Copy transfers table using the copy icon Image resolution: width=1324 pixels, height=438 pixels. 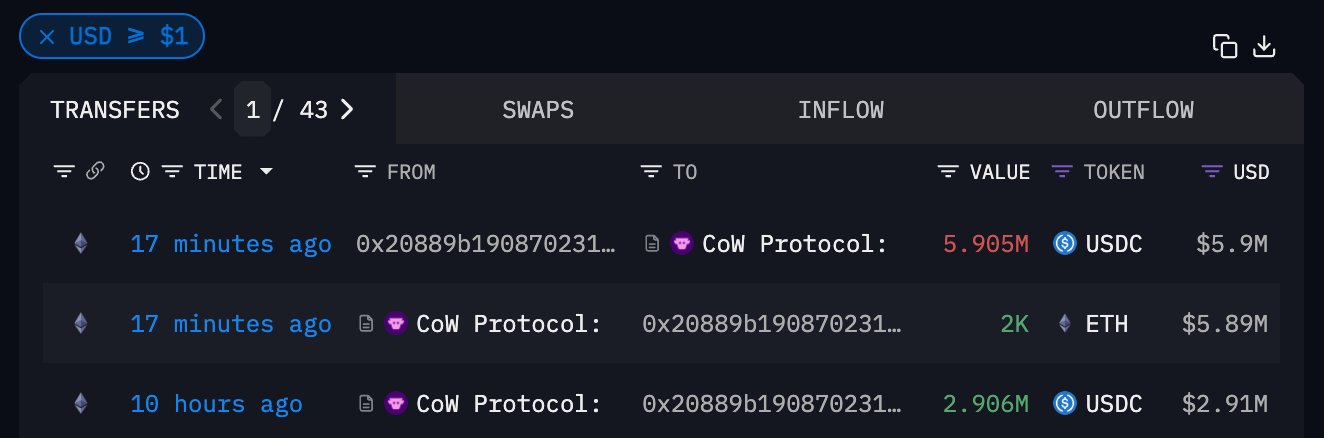[1225, 46]
